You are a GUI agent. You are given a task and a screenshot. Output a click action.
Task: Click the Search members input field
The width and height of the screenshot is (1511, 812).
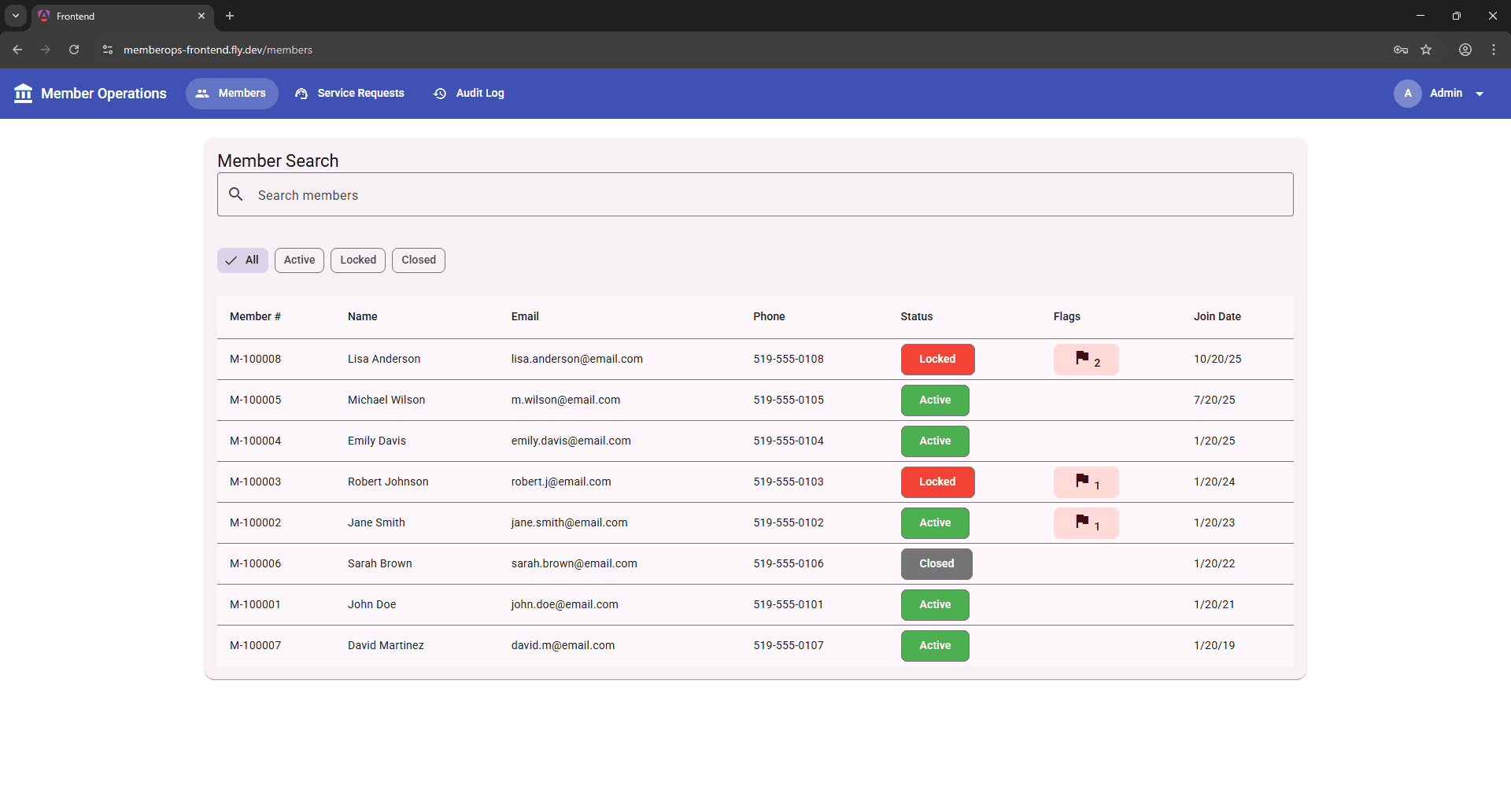pyautogui.click(x=551, y=194)
